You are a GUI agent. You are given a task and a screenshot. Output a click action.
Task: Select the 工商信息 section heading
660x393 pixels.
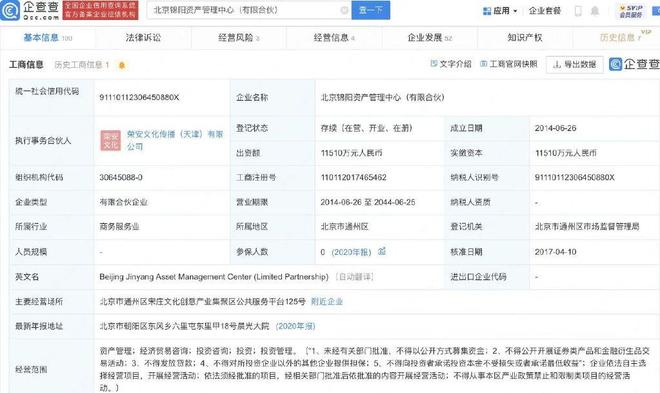coord(27,65)
